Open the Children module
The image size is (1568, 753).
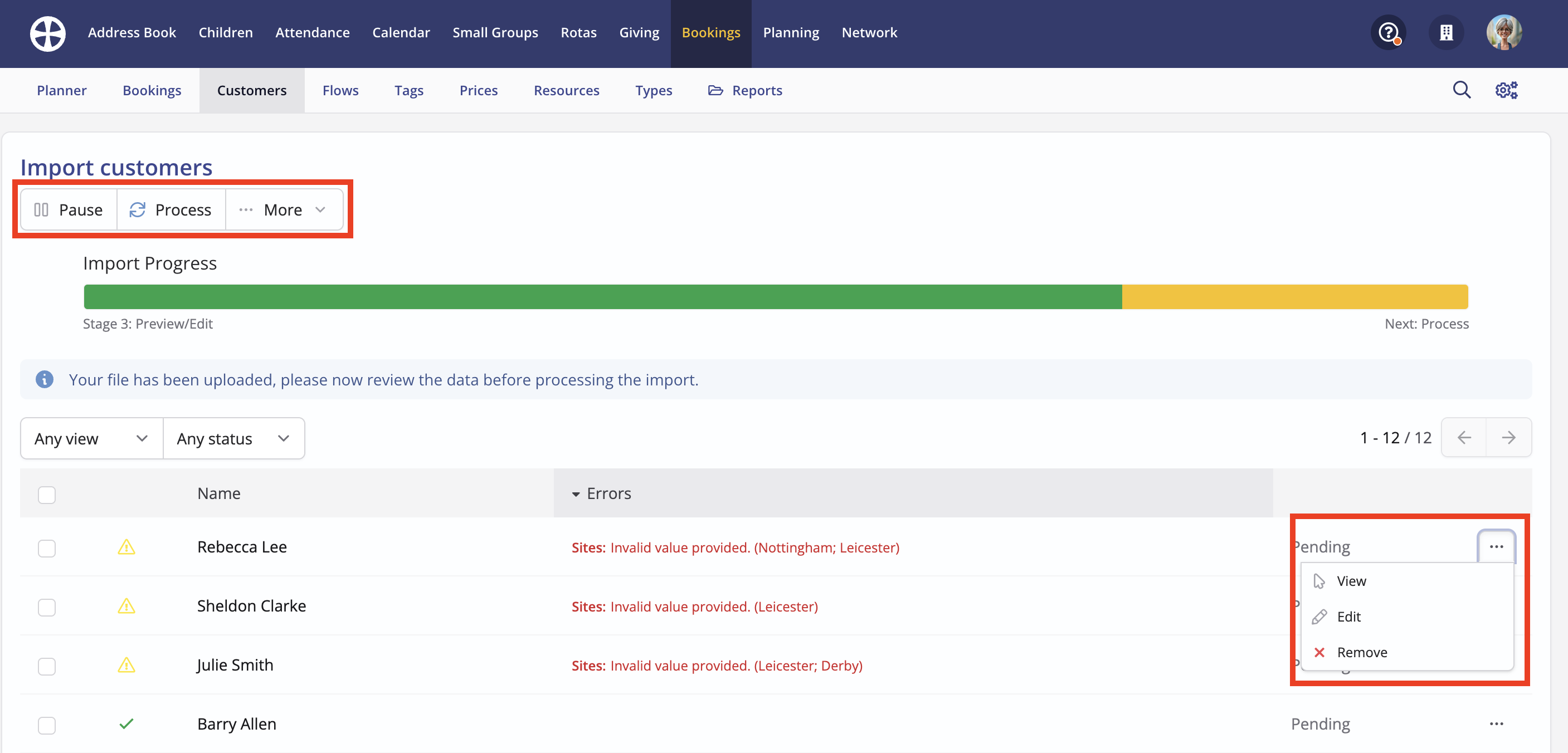pos(226,32)
